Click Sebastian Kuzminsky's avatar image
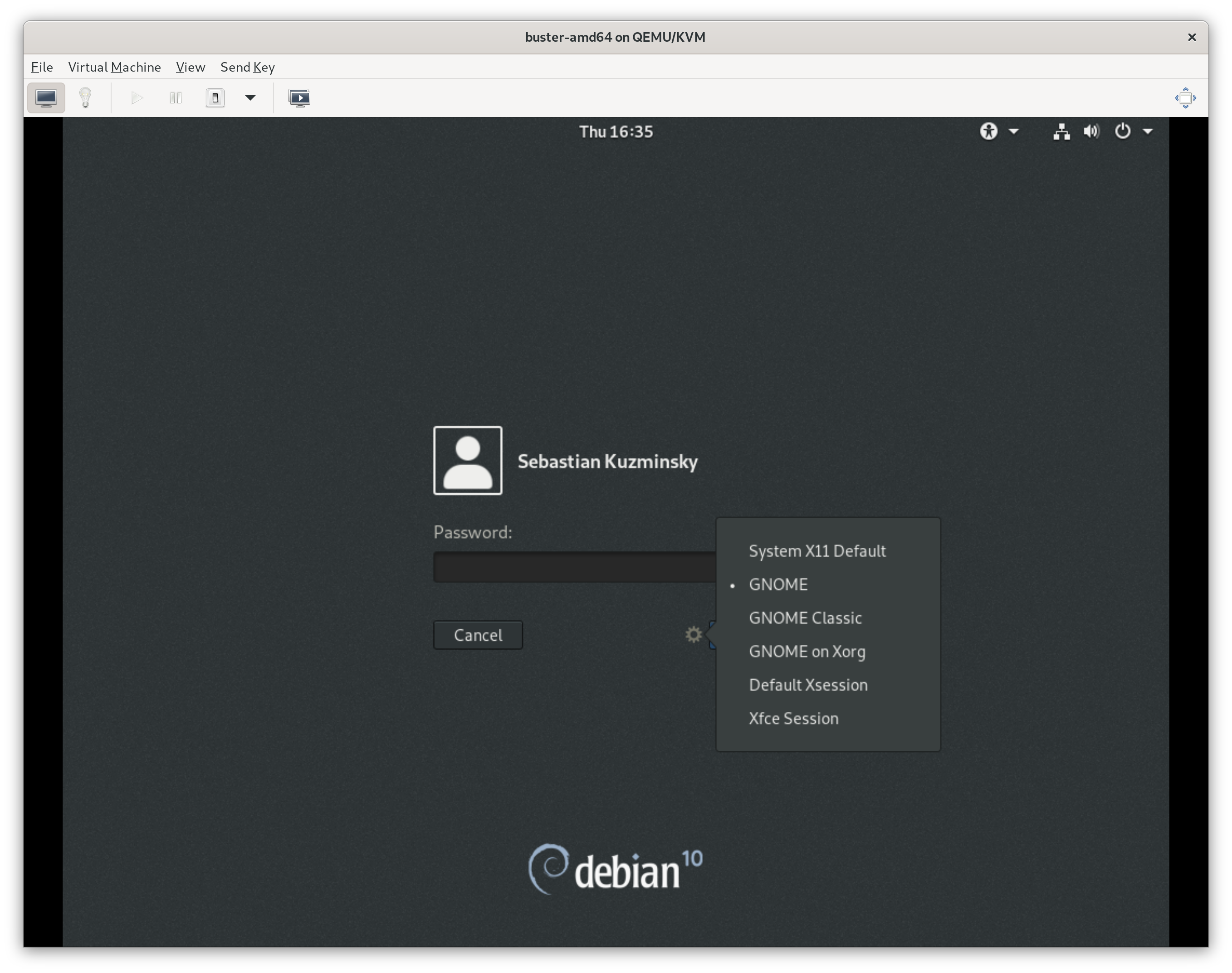The height and width of the screenshot is (973, 1232). coord(467,460)
